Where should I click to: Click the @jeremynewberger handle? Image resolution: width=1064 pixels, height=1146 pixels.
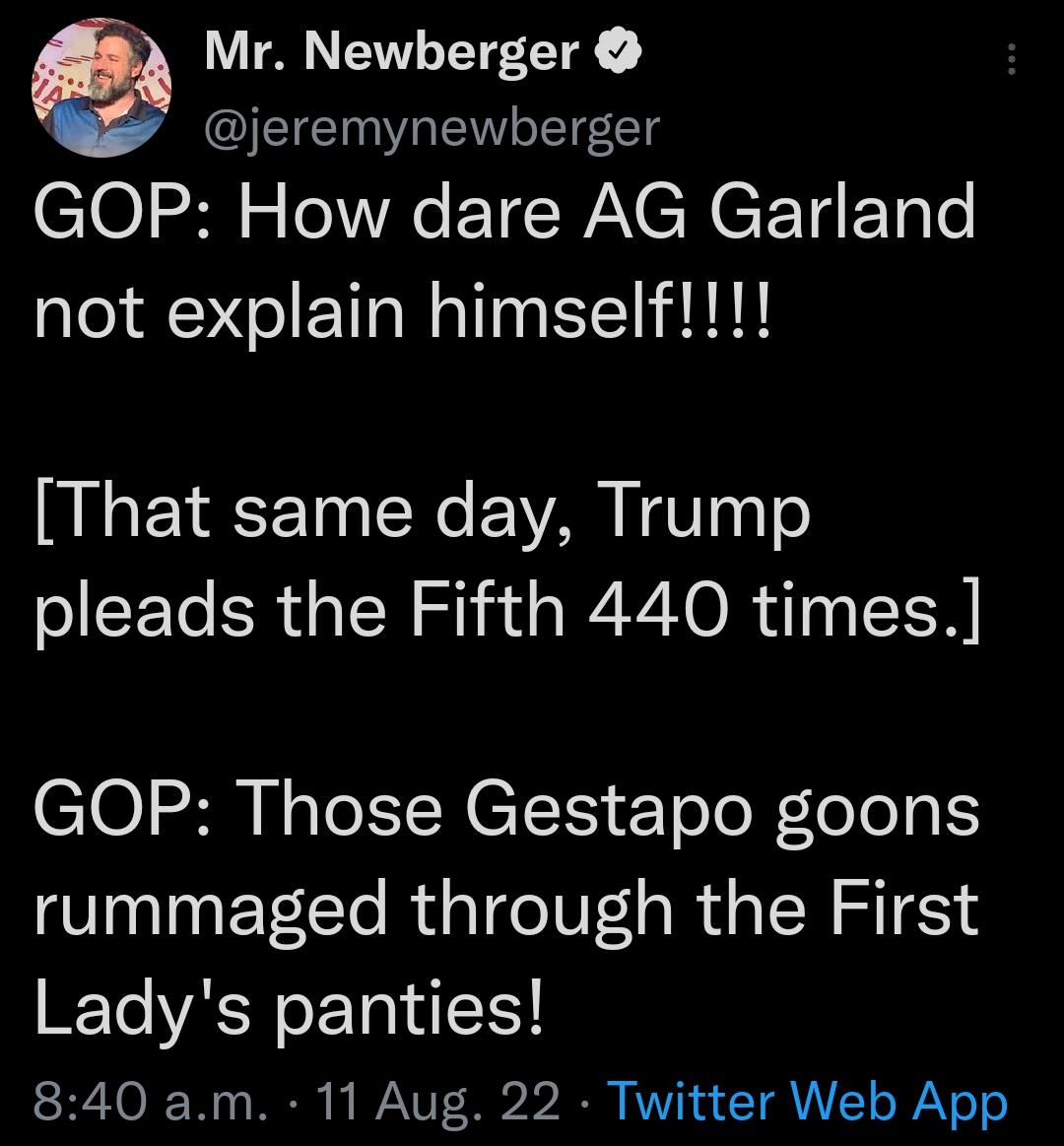click(x=432, y=125)
